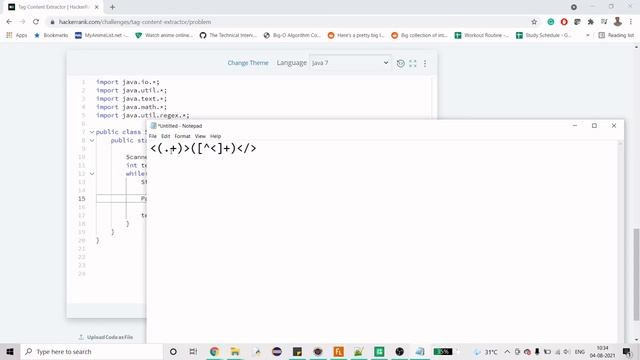
Task: Open the Study Schedule bookmark
Action: [x=543, y=36]
